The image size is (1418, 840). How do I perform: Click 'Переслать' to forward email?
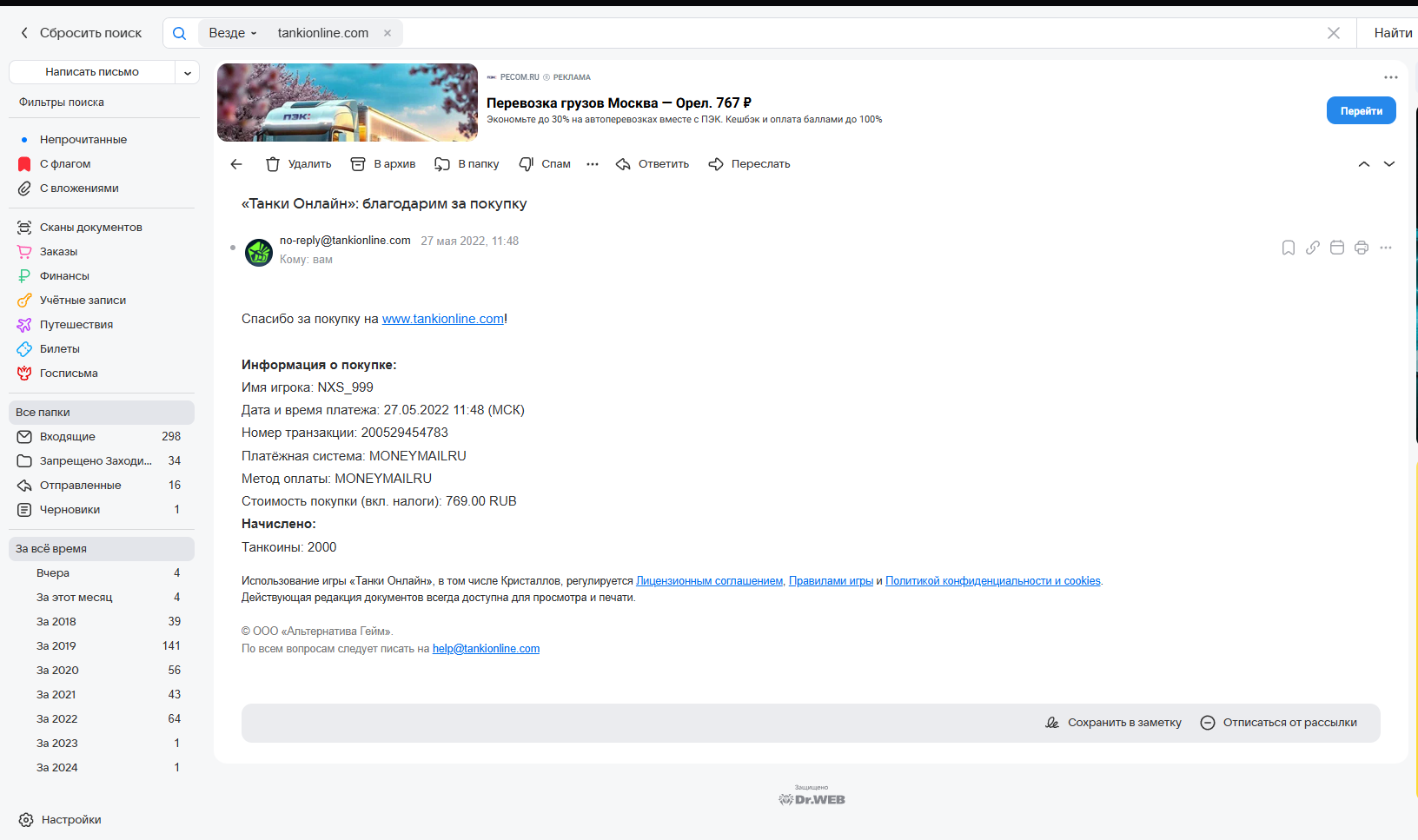coord(749,164)
